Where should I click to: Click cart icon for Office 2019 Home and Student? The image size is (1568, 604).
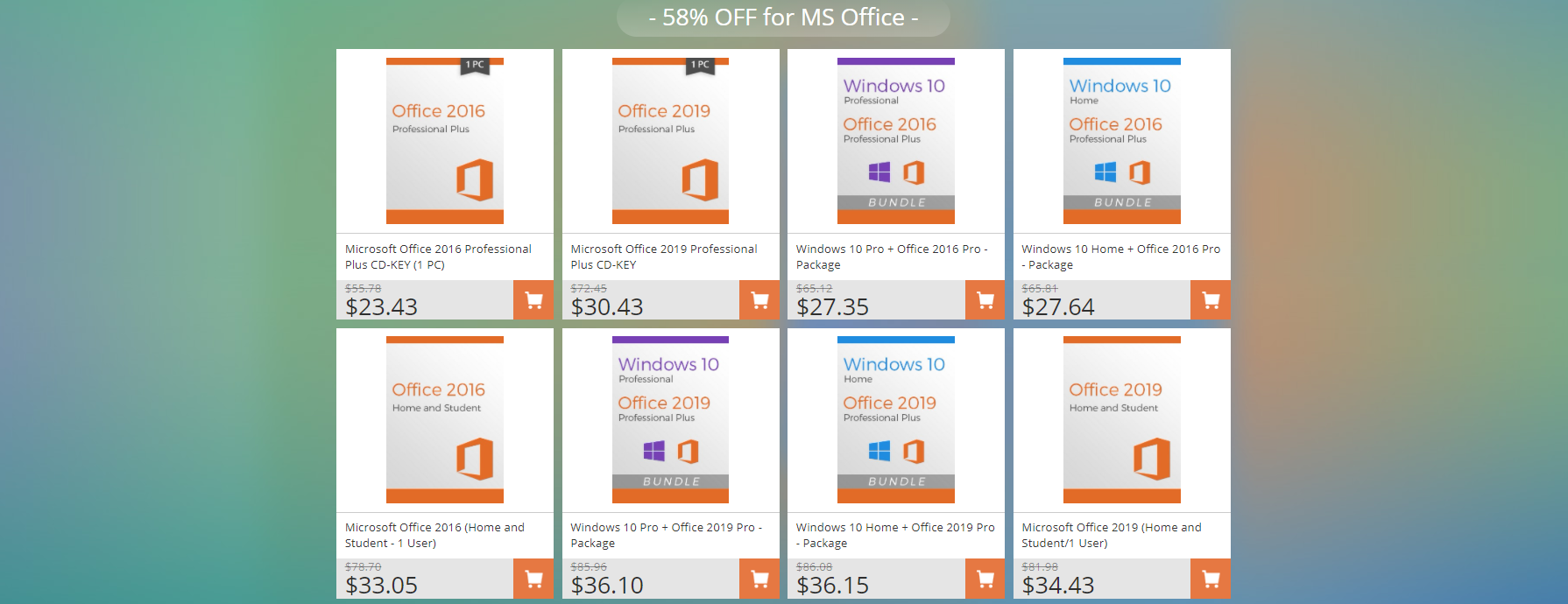[x=1211, y=579]
